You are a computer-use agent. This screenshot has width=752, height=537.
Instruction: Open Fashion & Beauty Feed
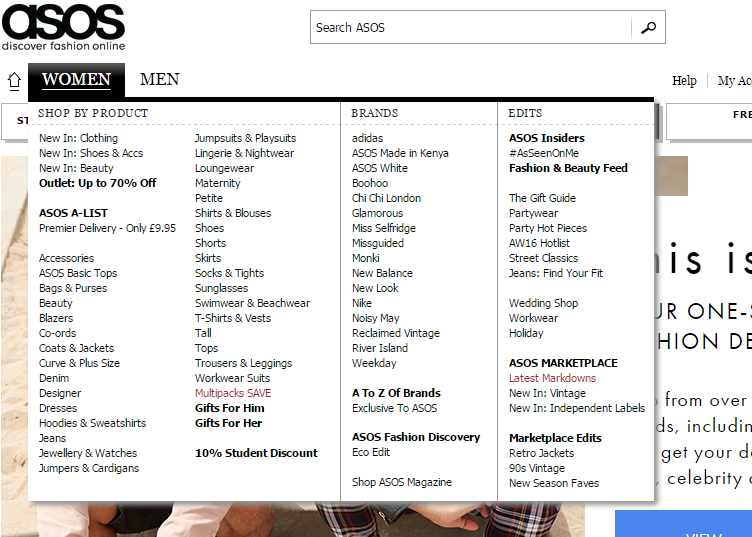coord(568,168)
